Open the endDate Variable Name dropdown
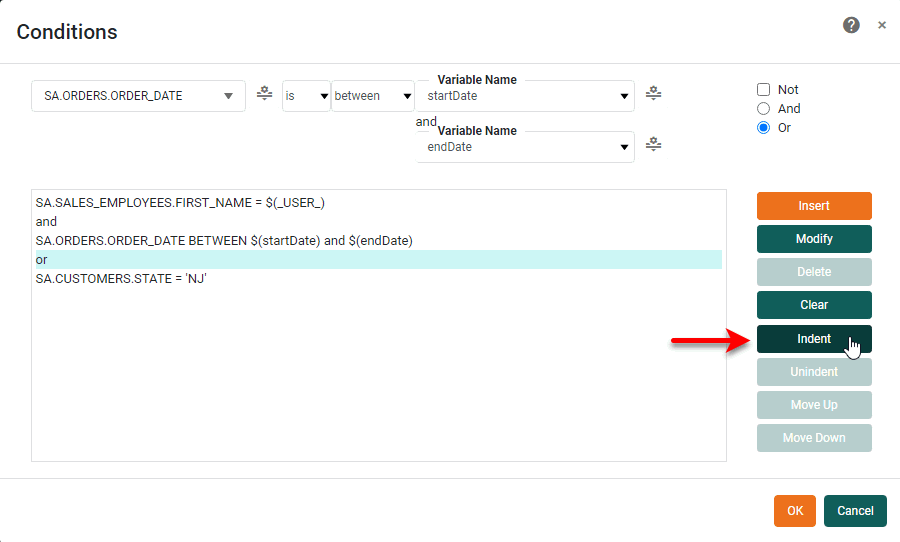 pos(526,147)
